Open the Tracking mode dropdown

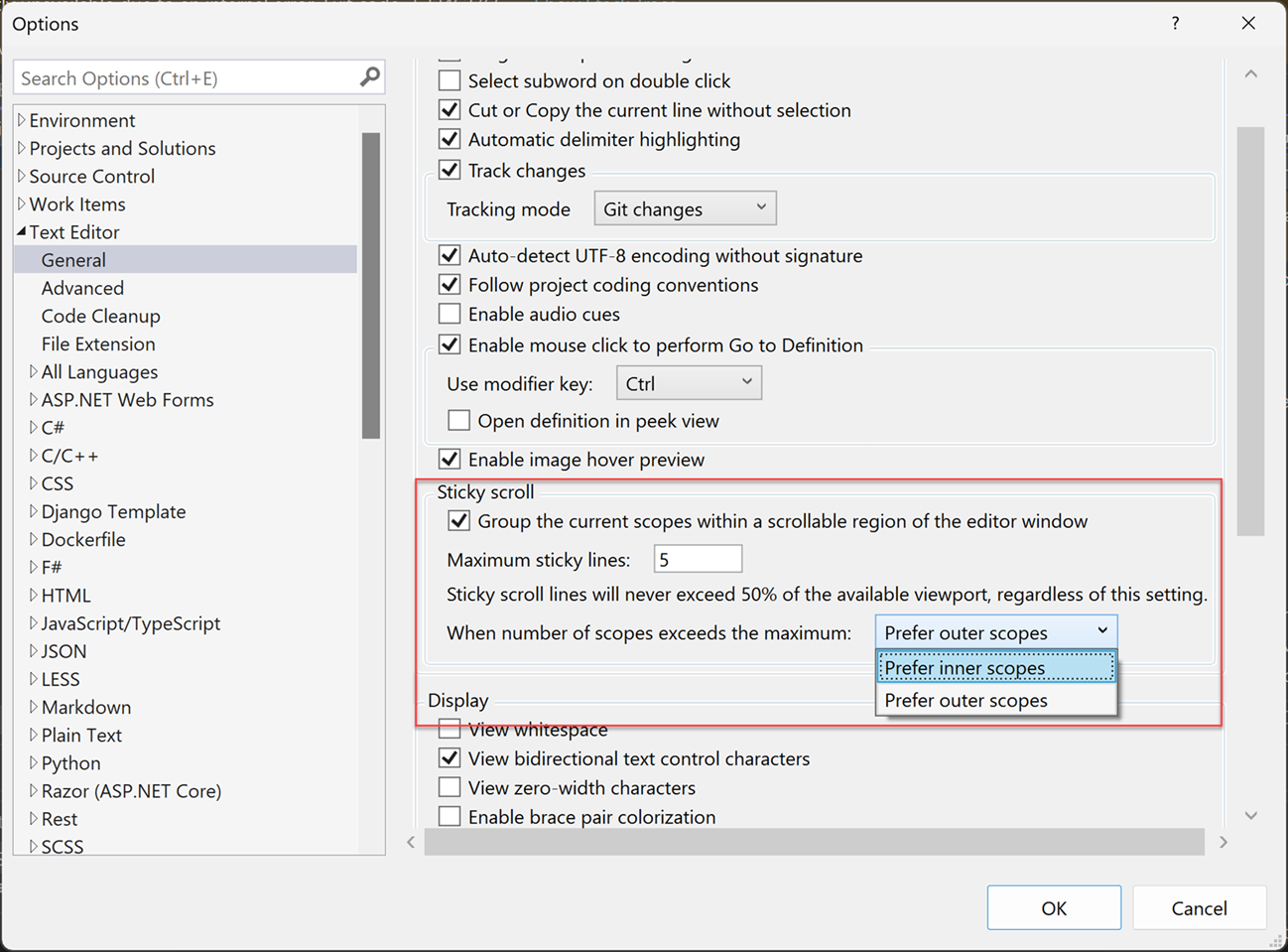[x=685, y=207]
